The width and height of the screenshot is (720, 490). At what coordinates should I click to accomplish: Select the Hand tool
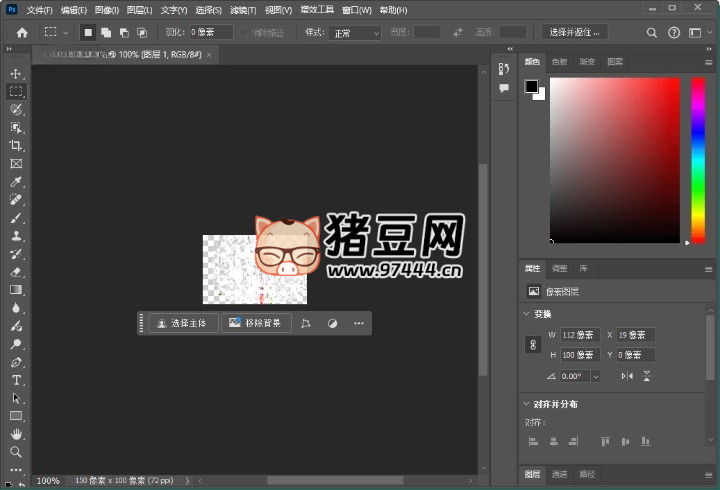(16, 434)
